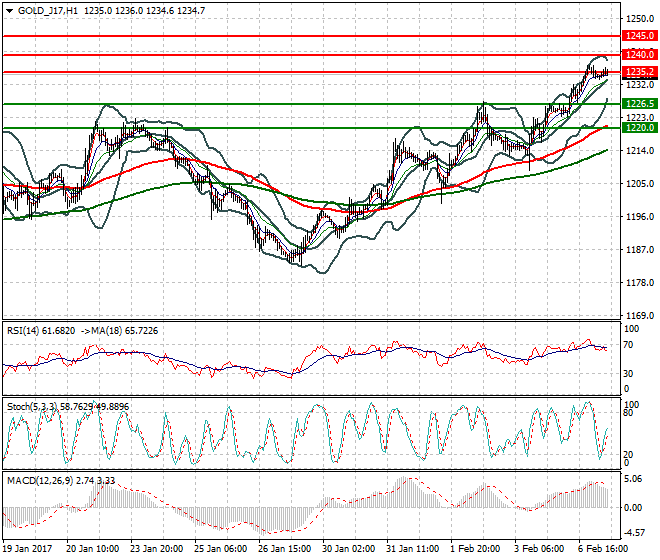Click the ->MA(18) 65.7226 label
The width and height of the screenshot is (660, 560).
pos(119,331)
